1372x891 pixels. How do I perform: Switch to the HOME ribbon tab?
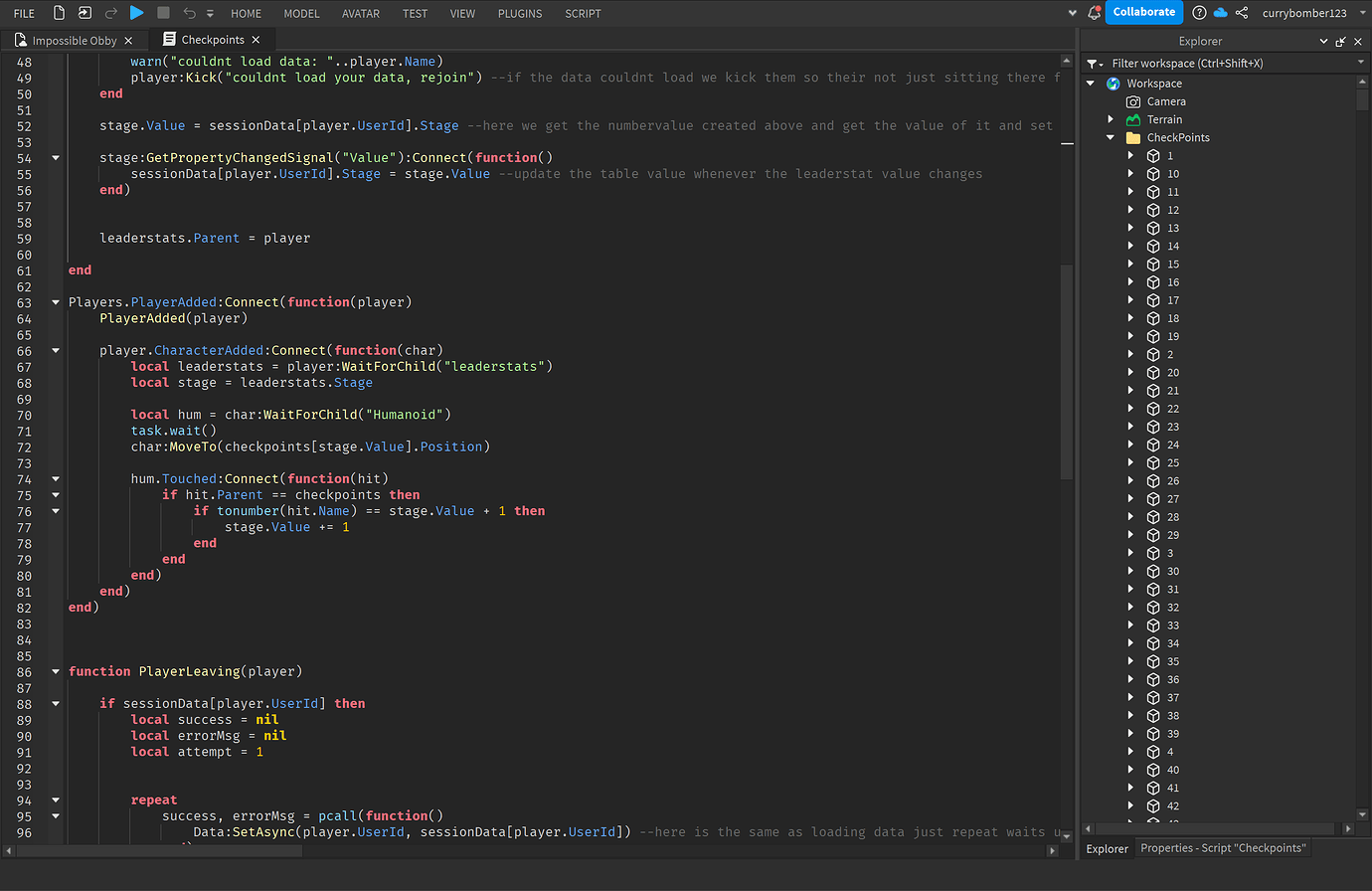[x=247, y=14]
